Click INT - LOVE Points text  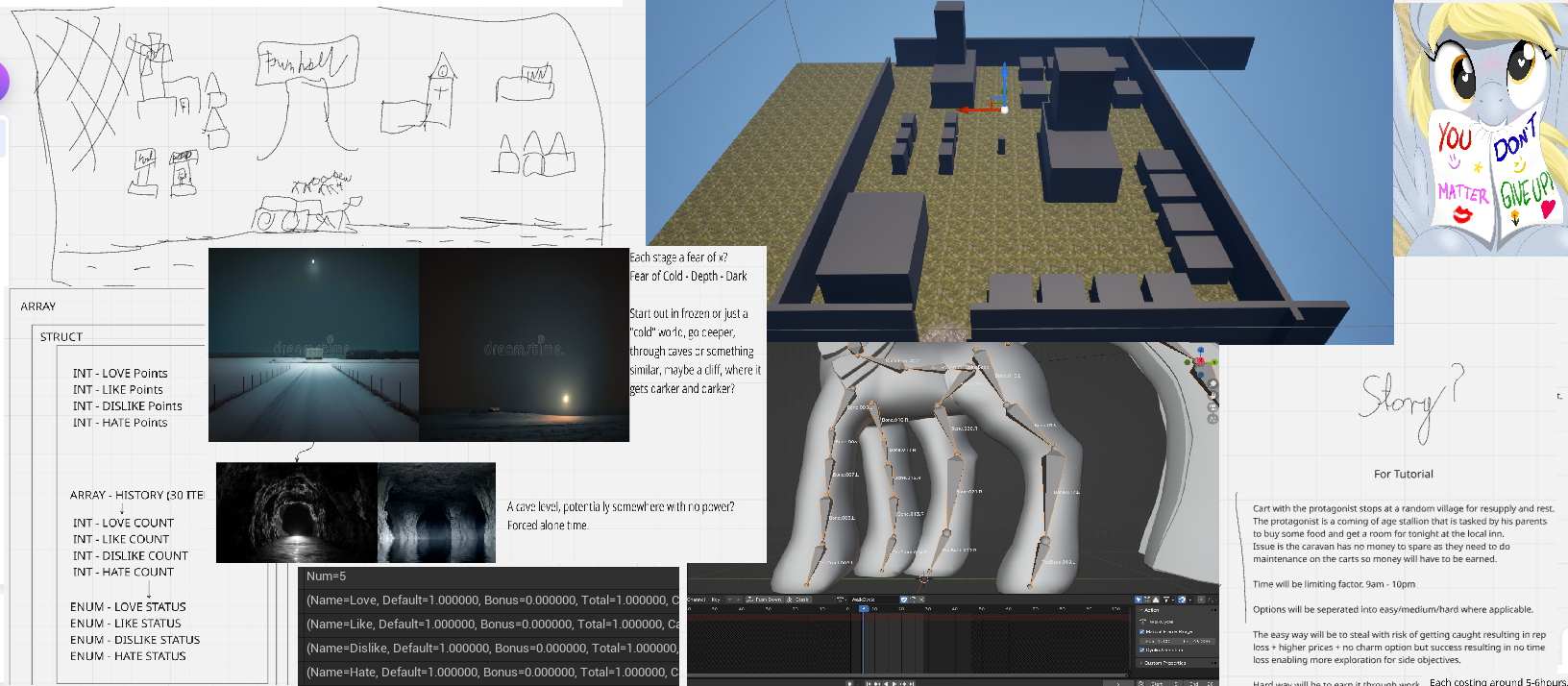(120, 373)
